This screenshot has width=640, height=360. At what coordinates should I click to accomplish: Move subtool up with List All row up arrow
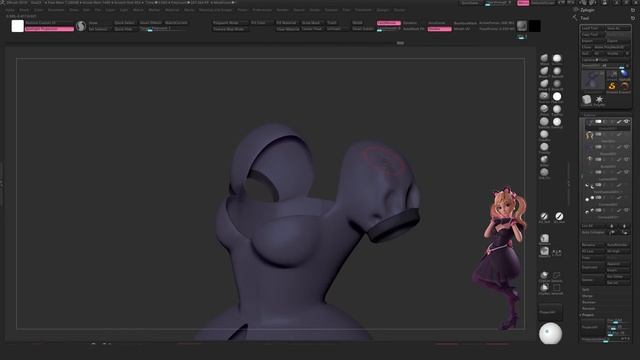click(x=611, y=226)
